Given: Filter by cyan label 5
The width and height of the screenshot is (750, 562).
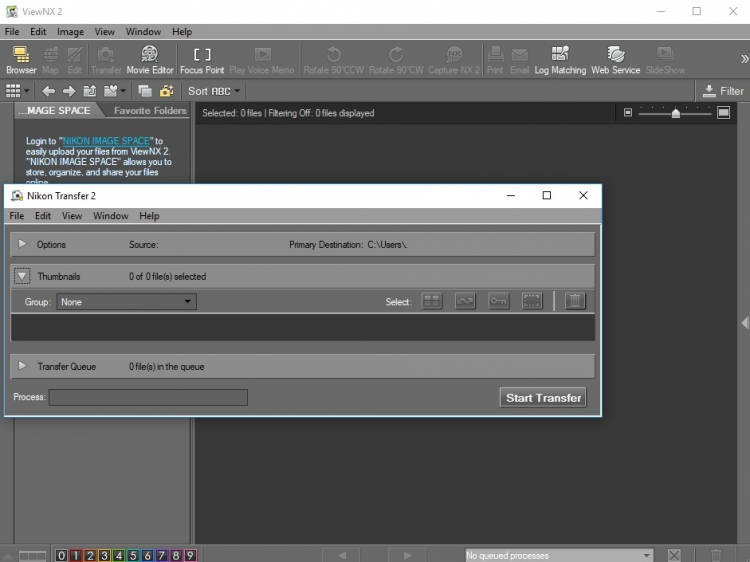Looking at the screenshot, I should [133, 555].
